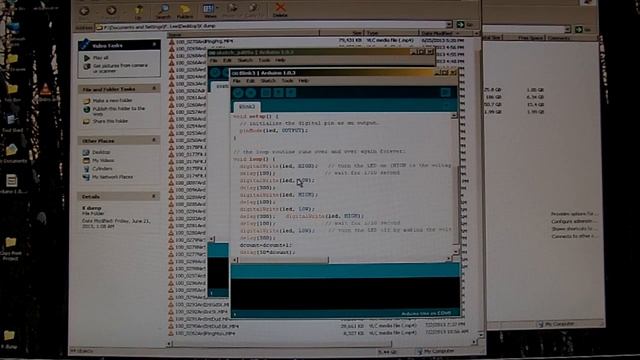This screenshot has width=640, height=360.
Task: Open the address dropdown in the right Explorer window
Action: click(x=567, y=29)
